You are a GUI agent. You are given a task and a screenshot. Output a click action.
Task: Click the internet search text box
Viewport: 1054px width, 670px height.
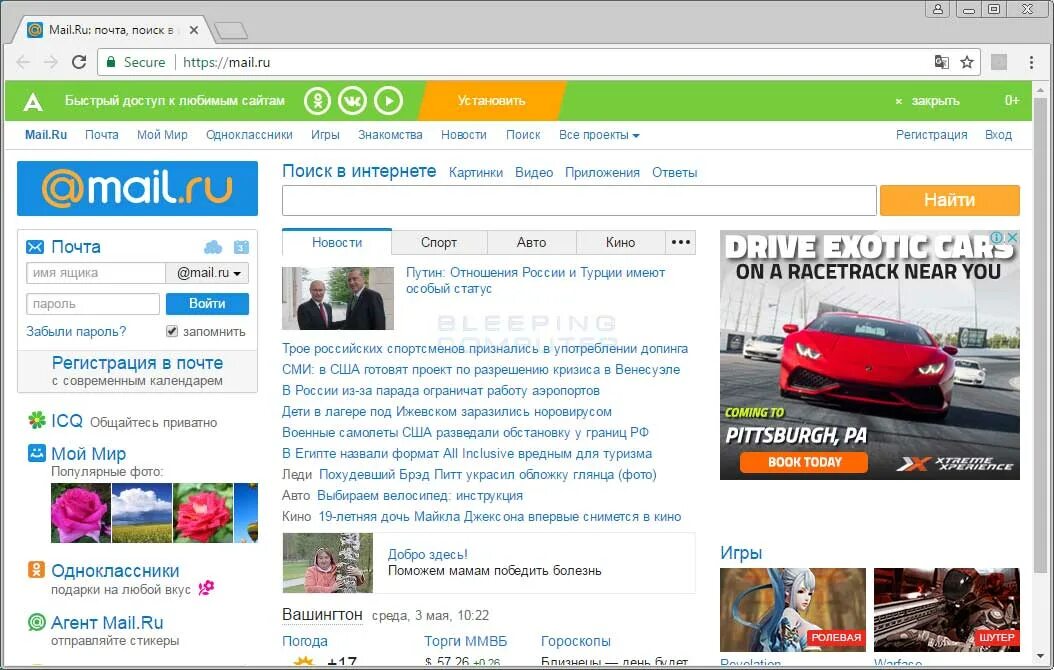tap(579, 200)
